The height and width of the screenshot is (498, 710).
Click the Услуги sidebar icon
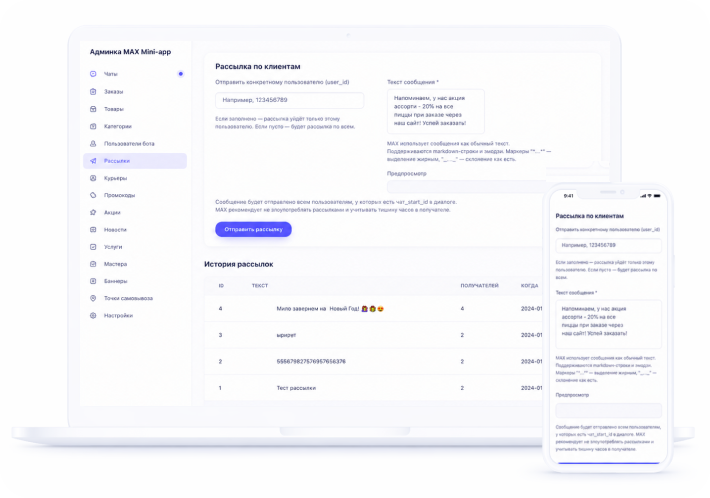[93, 247]
